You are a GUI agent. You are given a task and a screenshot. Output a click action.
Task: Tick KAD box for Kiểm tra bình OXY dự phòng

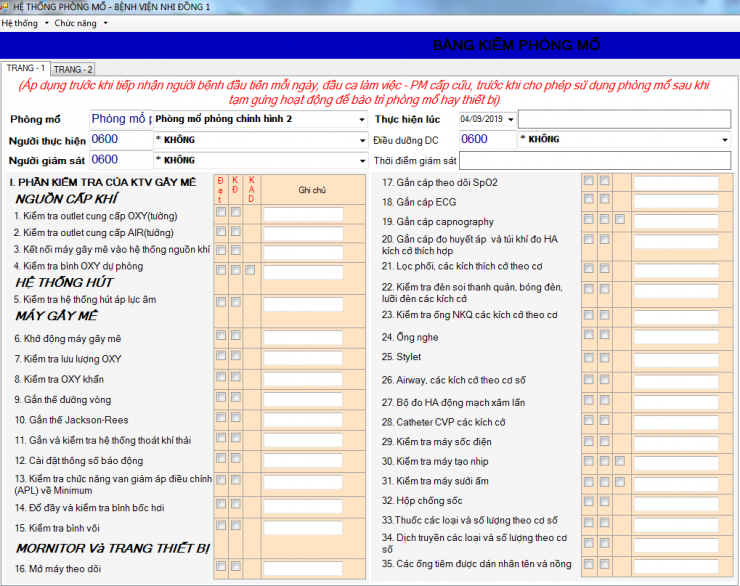coord(251,270)
